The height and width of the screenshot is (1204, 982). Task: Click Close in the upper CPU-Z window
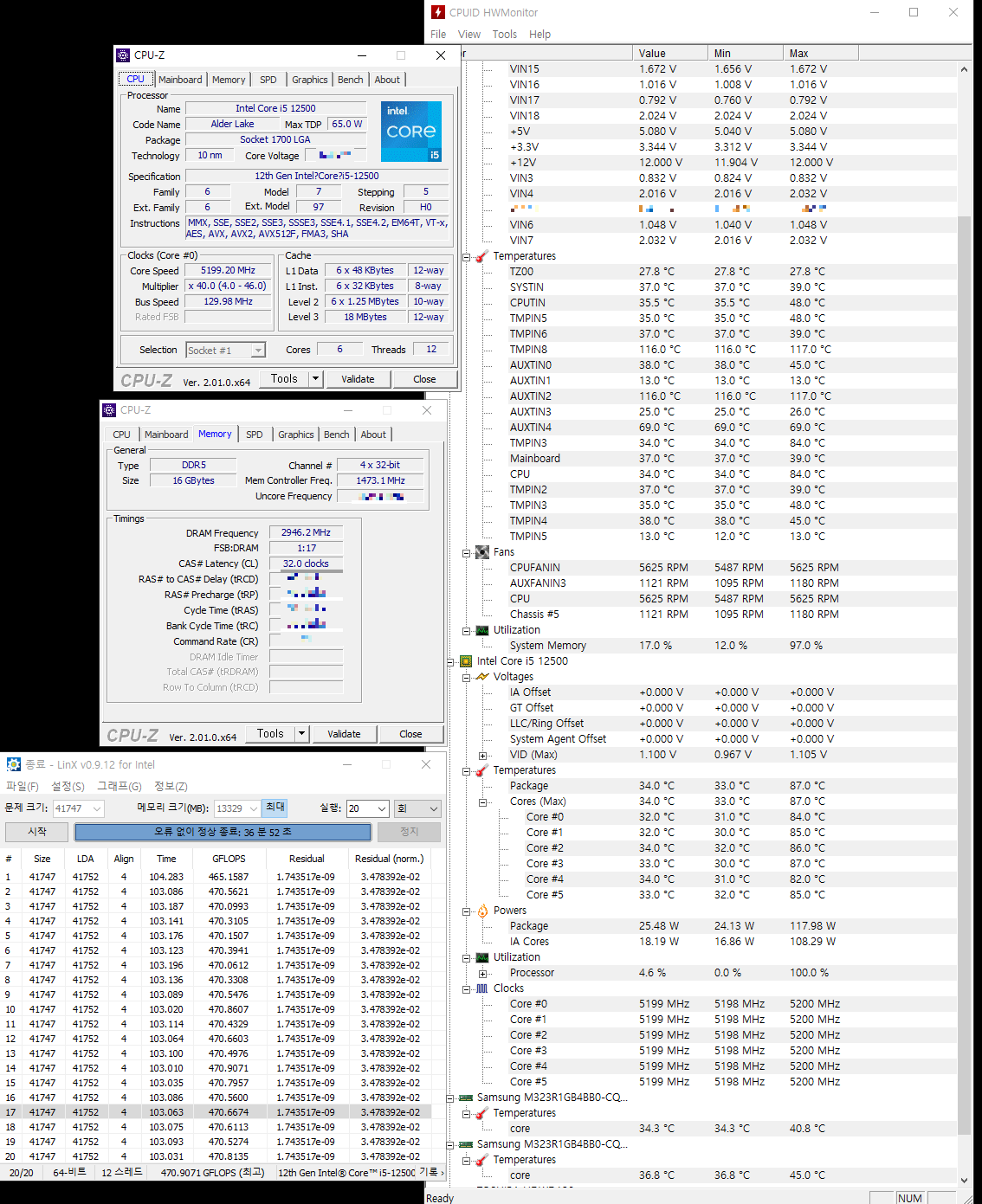pos(424,379)
